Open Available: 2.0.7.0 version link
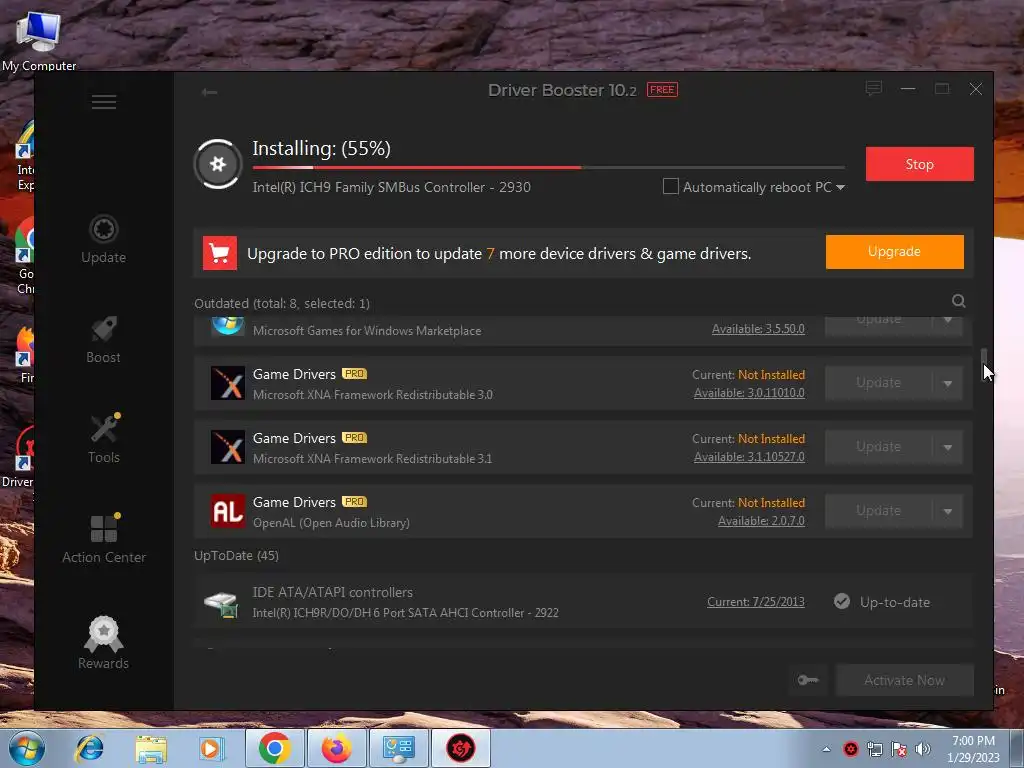The image size is (1024, 768). click(x=761, y=521)
